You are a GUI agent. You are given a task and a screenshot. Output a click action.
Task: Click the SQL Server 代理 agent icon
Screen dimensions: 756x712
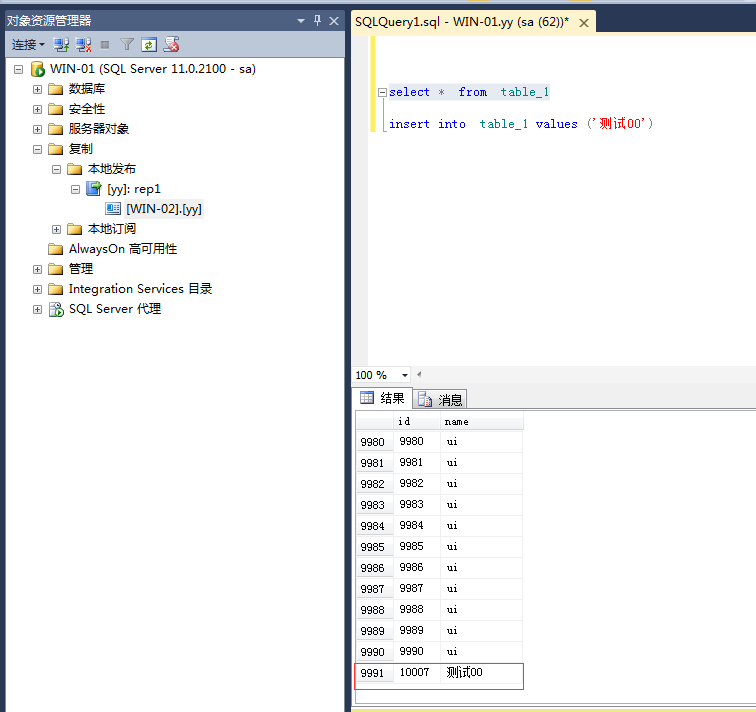point(56,309)
